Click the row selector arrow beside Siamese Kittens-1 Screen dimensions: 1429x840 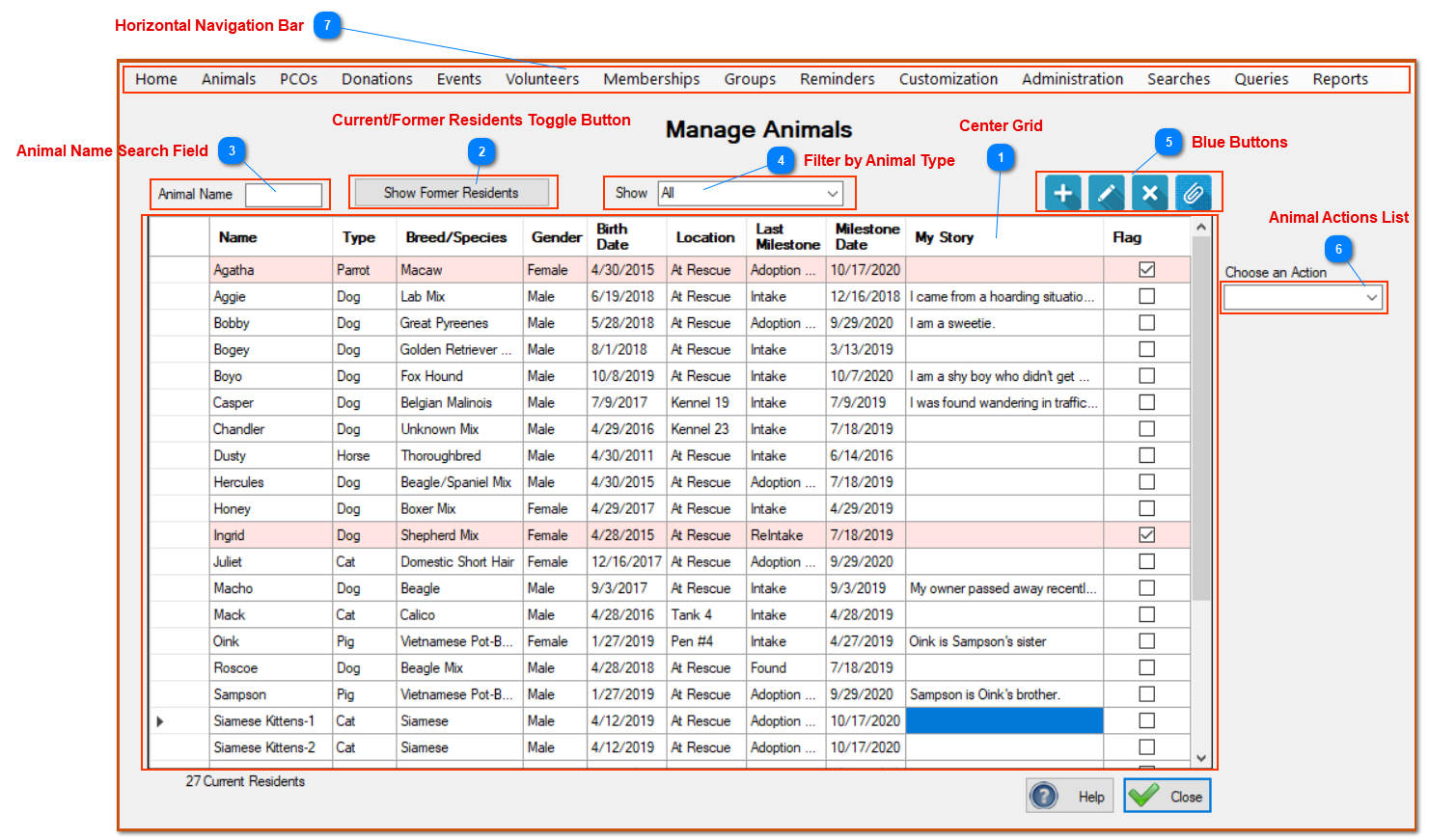160,721
